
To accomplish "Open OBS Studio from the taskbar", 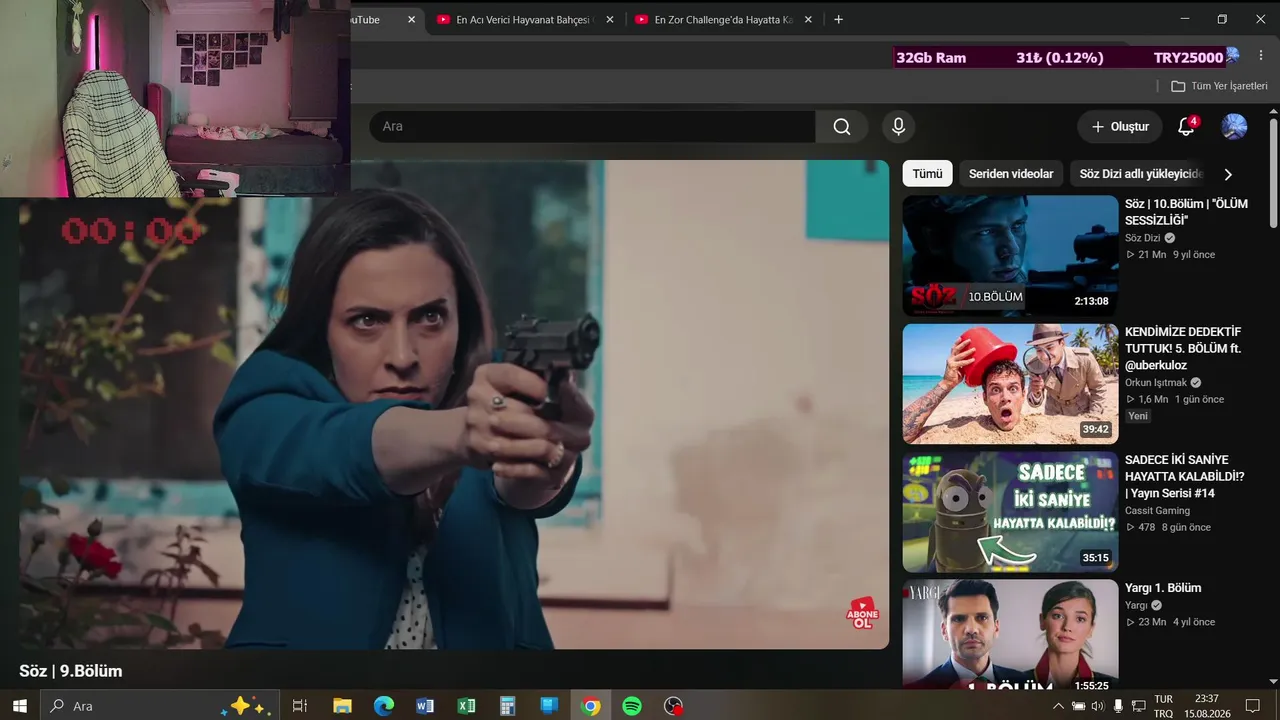I will (674, 706).
